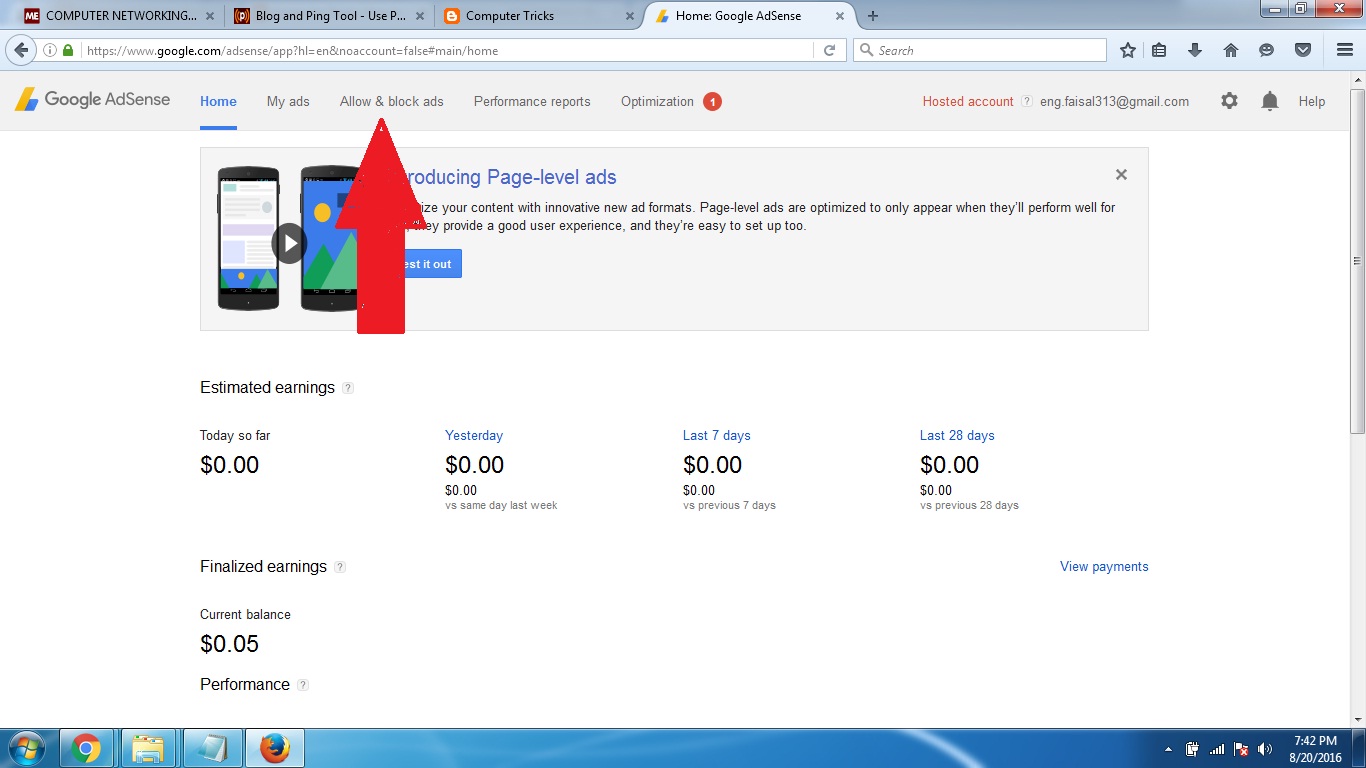This screenshot has height=768, width=1366.
Task: Open the Firefox downloads arrow icon
Action: [x=1194, y=50]
